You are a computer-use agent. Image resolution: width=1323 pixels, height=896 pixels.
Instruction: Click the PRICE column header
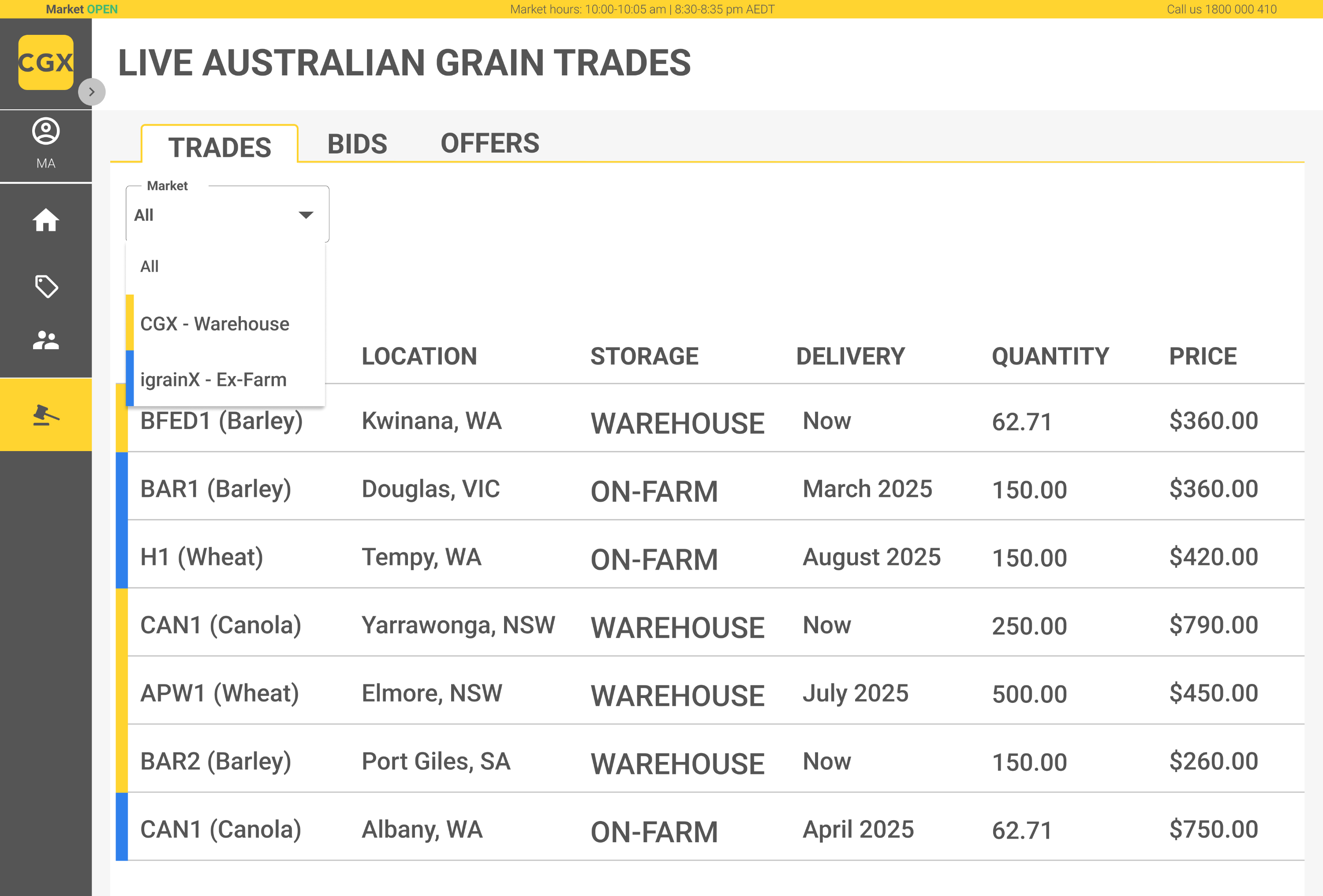tap(1202, 356)
